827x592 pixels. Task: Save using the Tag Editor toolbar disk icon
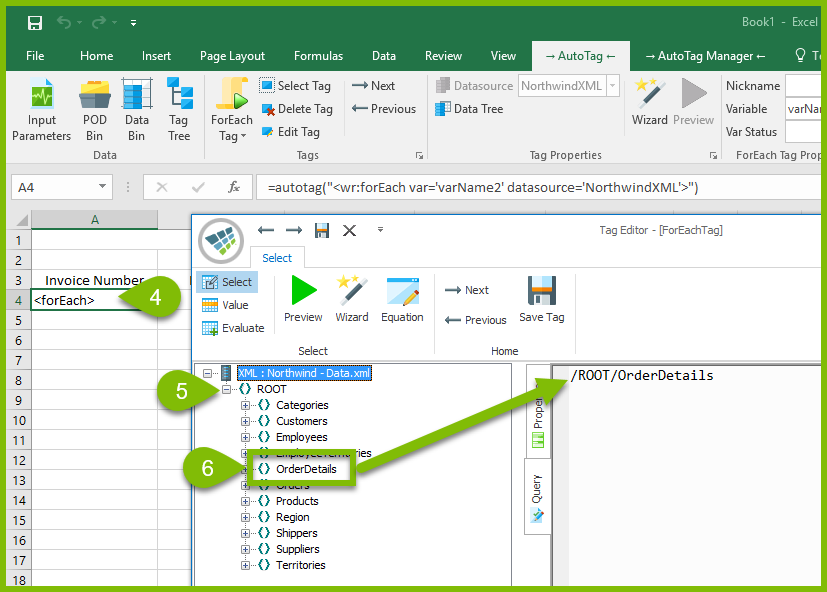pos(322,230)
